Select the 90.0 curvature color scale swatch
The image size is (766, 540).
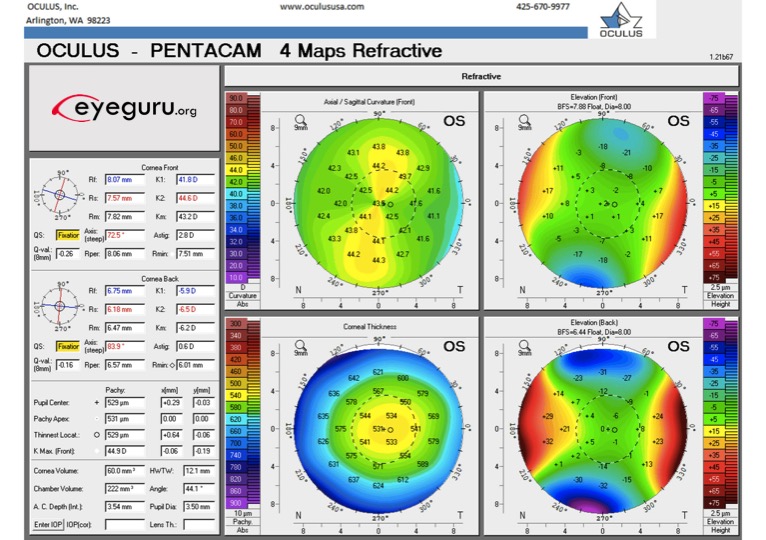coord(235,98)
